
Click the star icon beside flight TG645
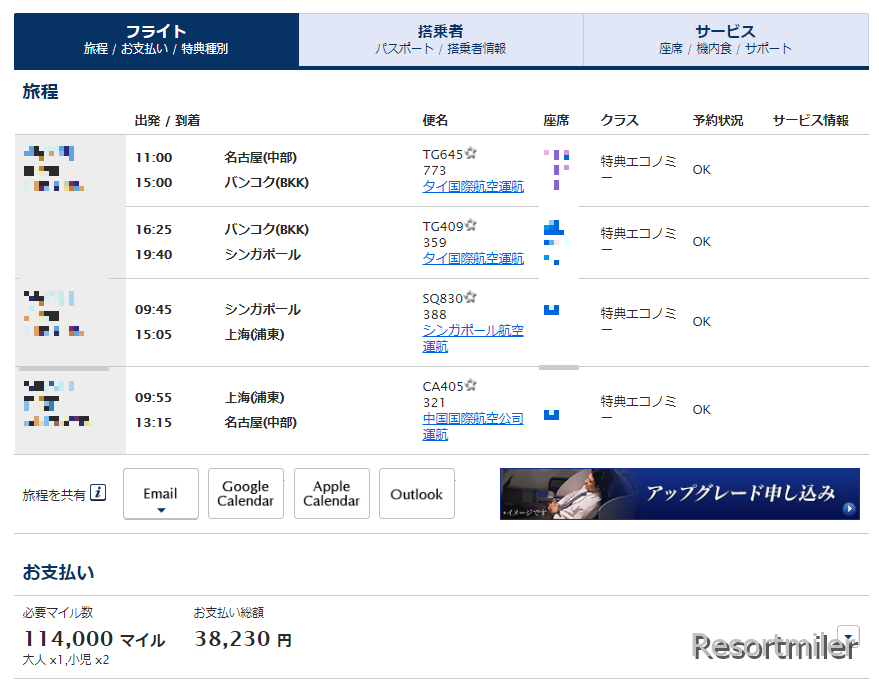tap(471, 154)
